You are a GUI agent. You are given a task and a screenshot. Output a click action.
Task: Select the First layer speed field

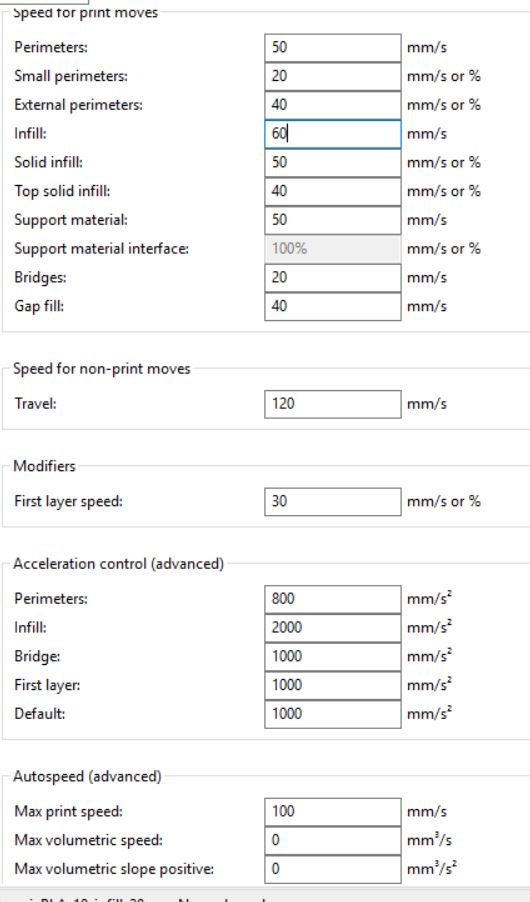pyautogui.click(x=333, y=502)
